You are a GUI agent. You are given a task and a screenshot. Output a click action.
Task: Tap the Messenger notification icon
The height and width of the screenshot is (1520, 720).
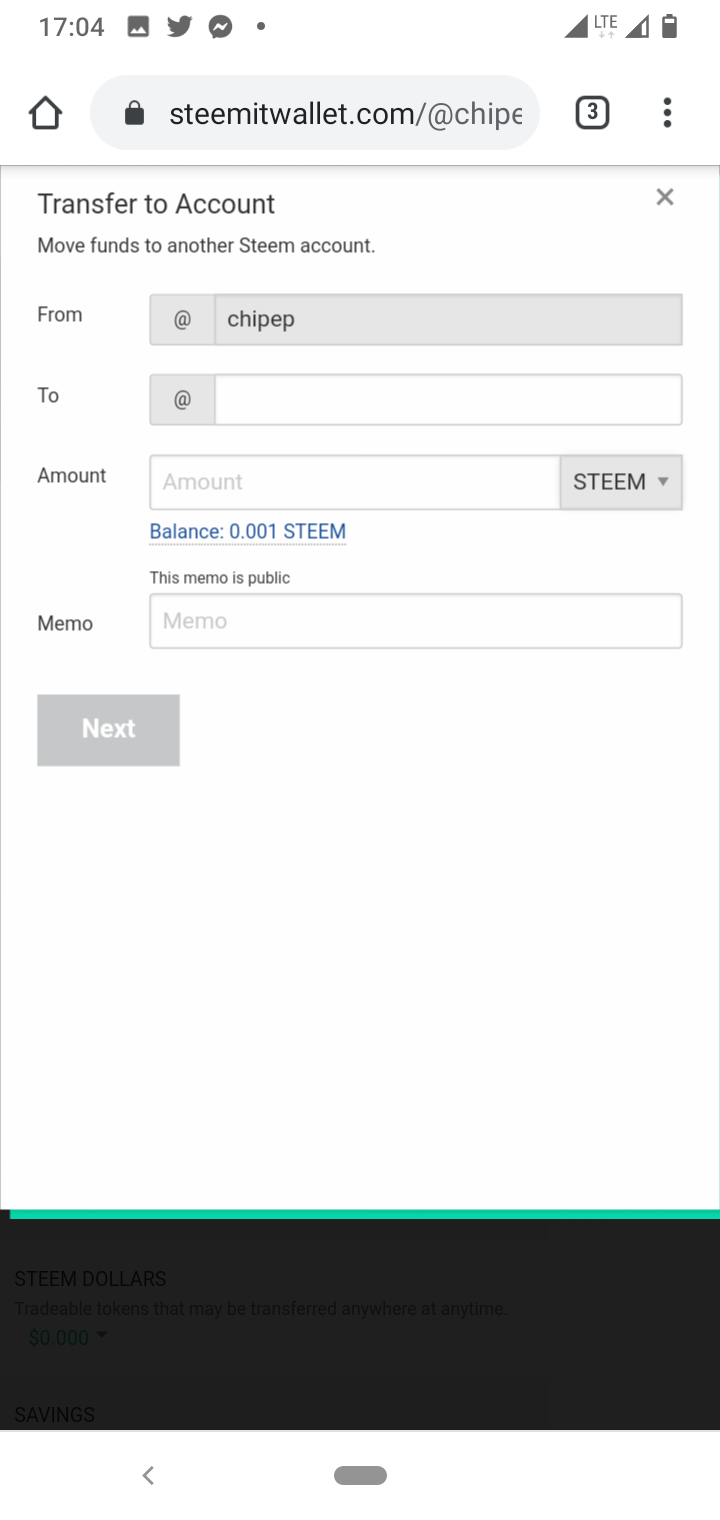221,27
